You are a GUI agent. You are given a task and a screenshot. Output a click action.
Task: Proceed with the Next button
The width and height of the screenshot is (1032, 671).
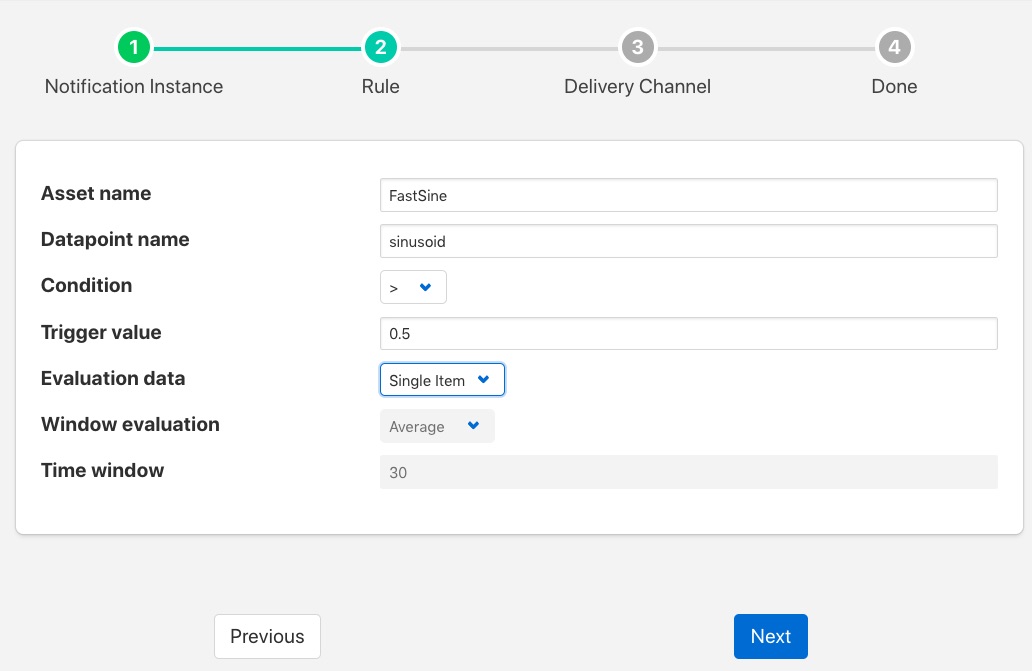point(770,636)
